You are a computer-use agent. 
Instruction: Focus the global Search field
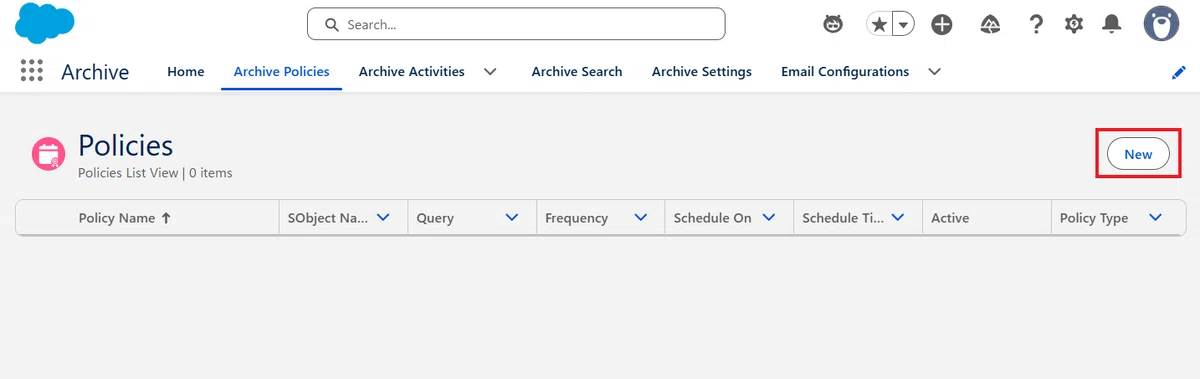pos(516,24)
